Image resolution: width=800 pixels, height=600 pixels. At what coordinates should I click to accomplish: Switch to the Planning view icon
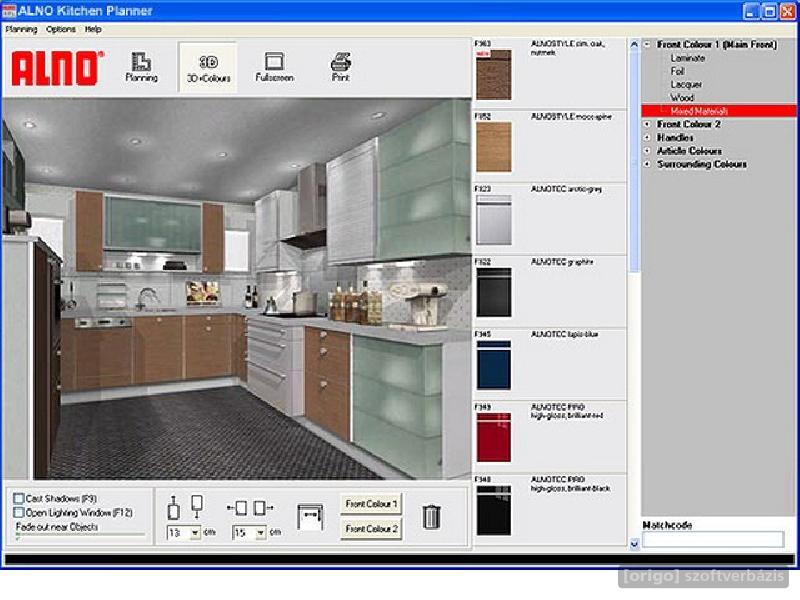click(141, 67)
